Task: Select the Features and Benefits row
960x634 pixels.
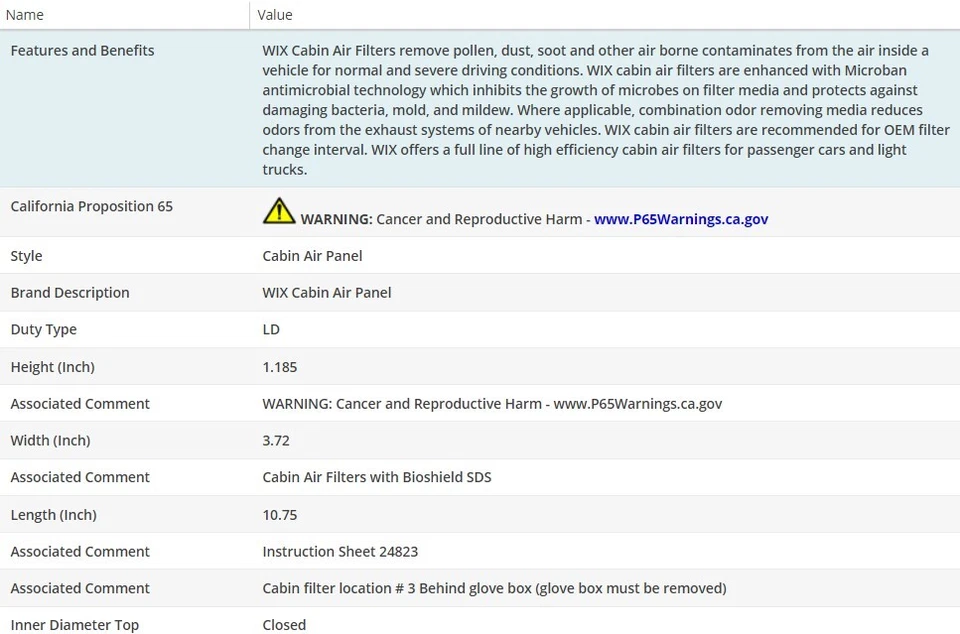Action: [82, 51]
